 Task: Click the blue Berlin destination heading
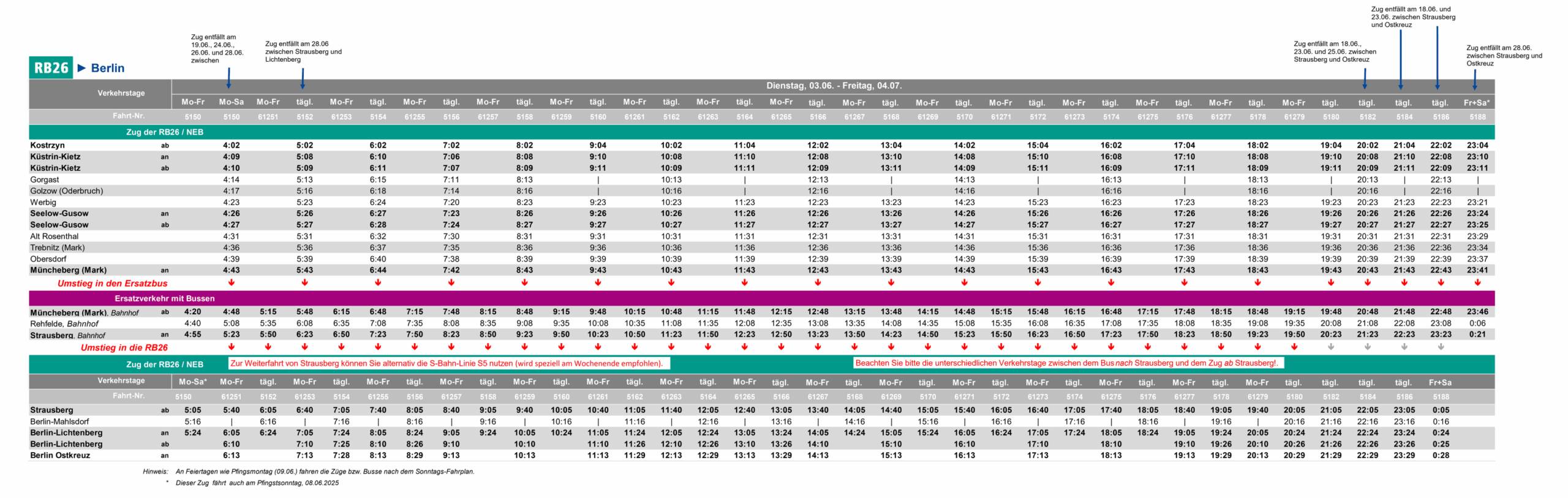107,68
